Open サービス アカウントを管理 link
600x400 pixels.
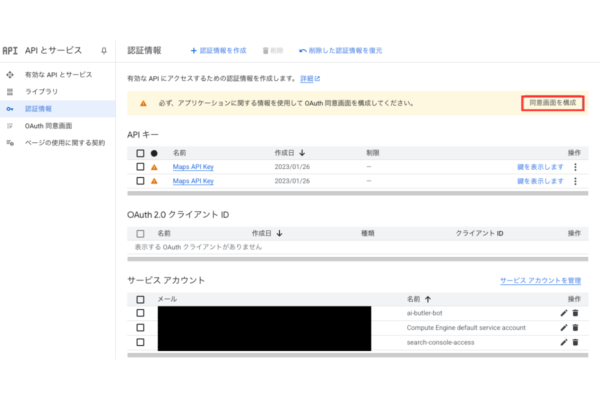[x=540, y=281]
